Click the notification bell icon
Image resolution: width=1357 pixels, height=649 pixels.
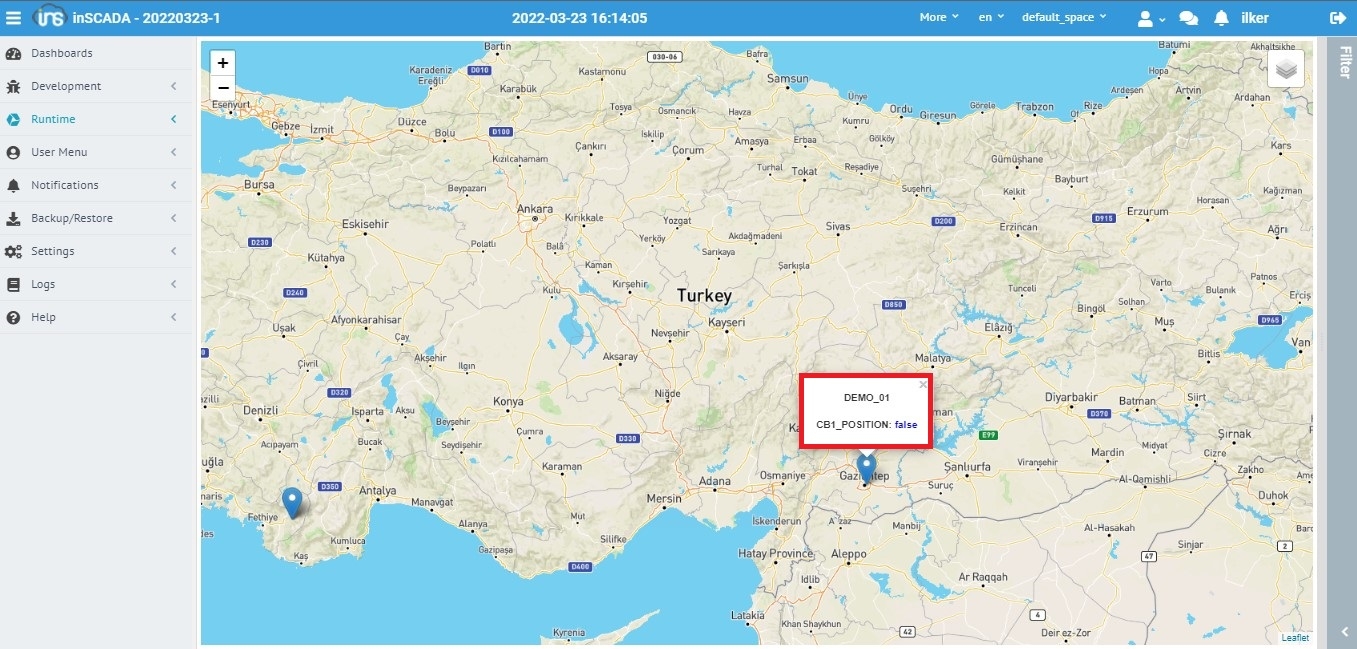1221,18
